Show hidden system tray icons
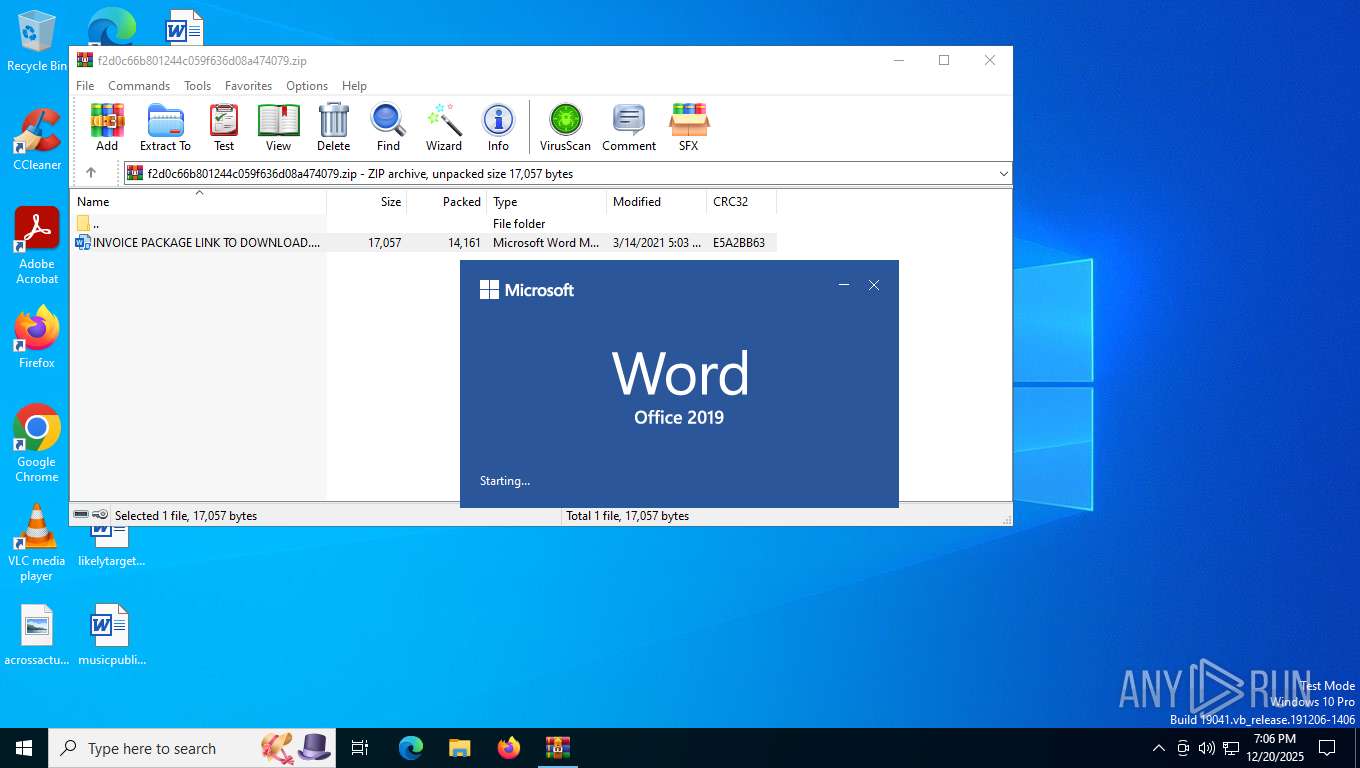This screenshot has width=1360, height=768. coord(1159,748)
